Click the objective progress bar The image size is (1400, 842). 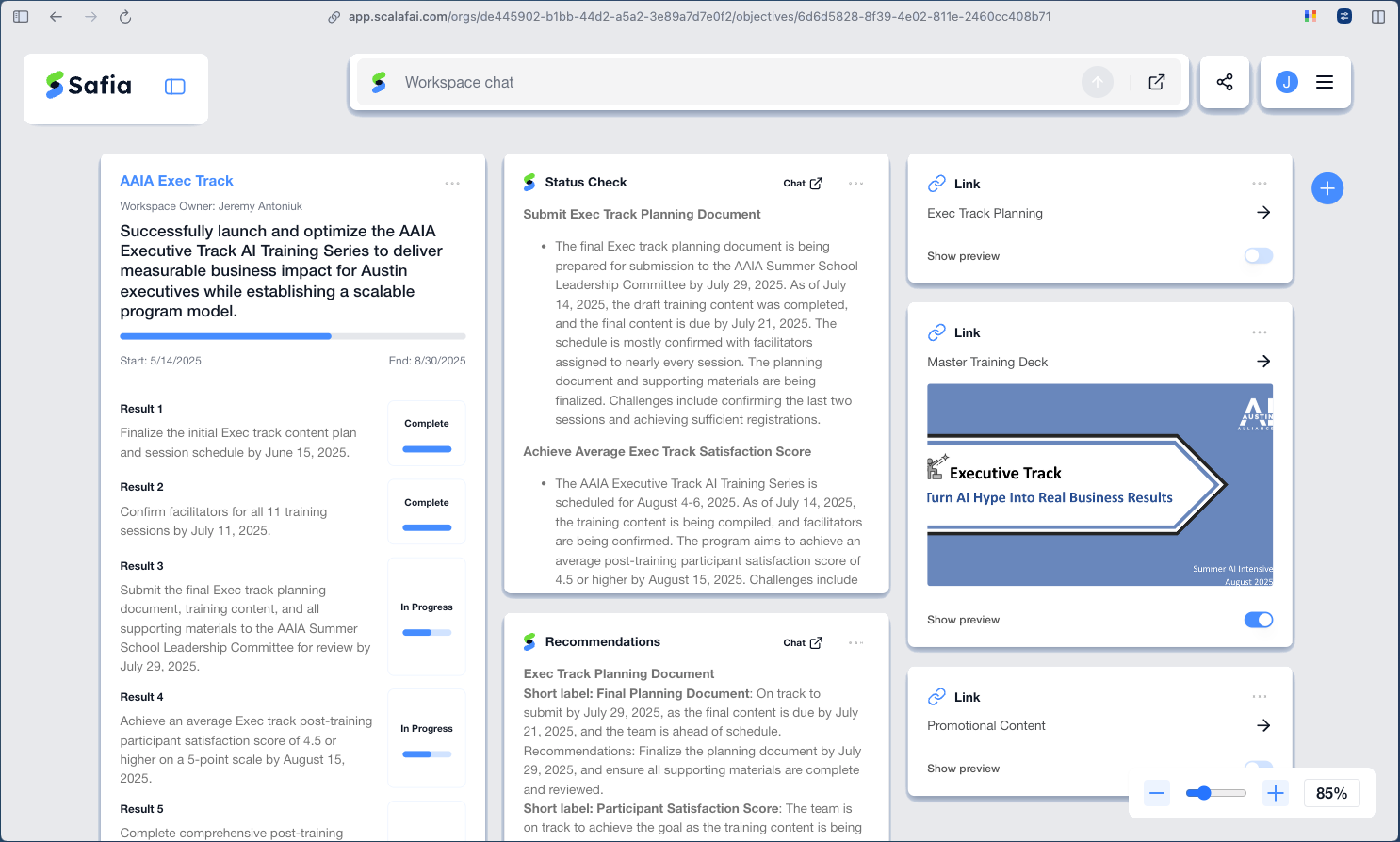tap(293, 336)
